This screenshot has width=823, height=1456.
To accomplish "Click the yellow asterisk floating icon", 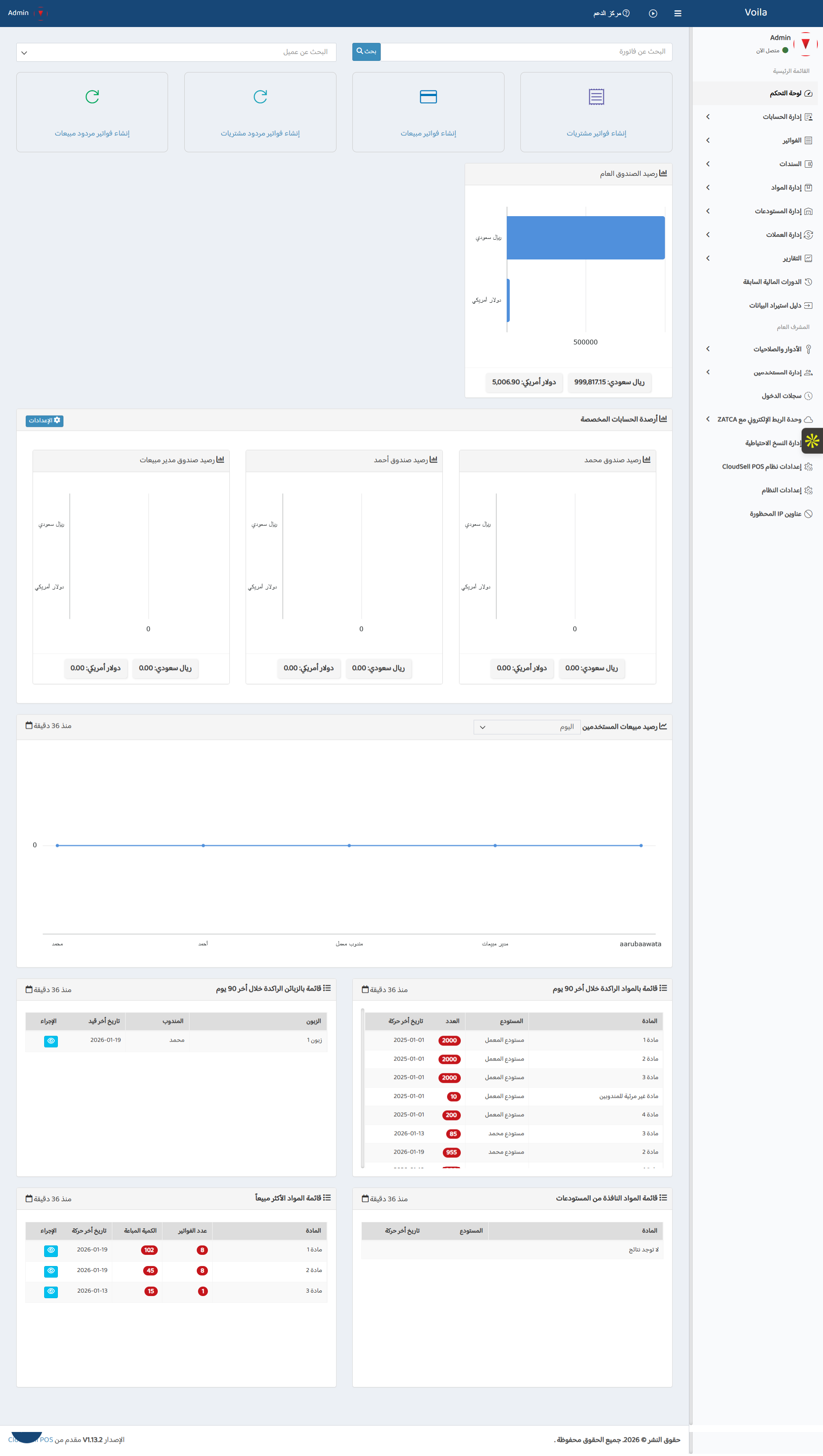I will [x=812, y=441].
